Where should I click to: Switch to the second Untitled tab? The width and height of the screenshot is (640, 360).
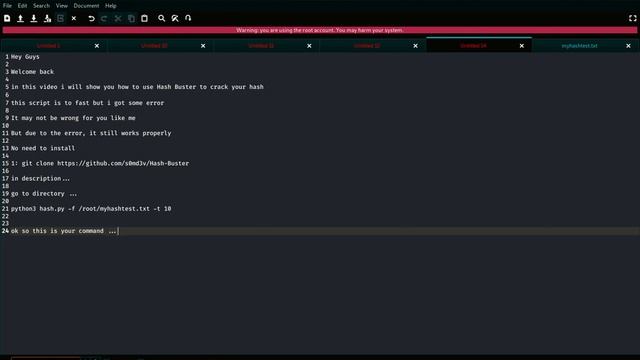click(x=154, y=46)
